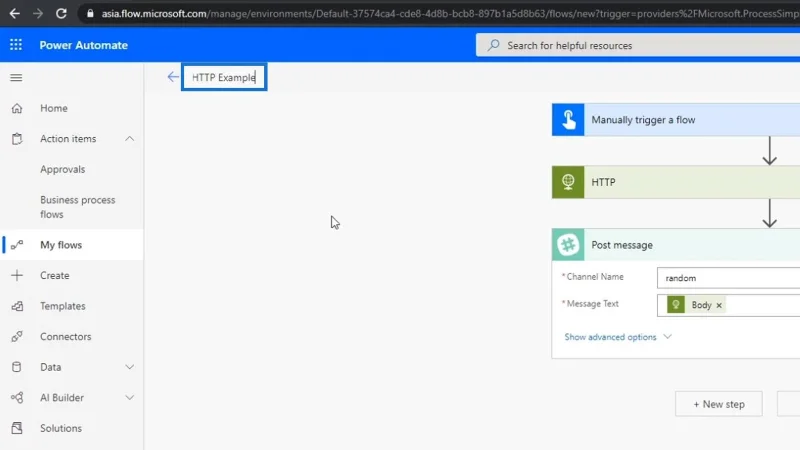Click the My flows icon
Image resolution: width=800 pixels, height=450 pixels.
(x=17, y=245)
